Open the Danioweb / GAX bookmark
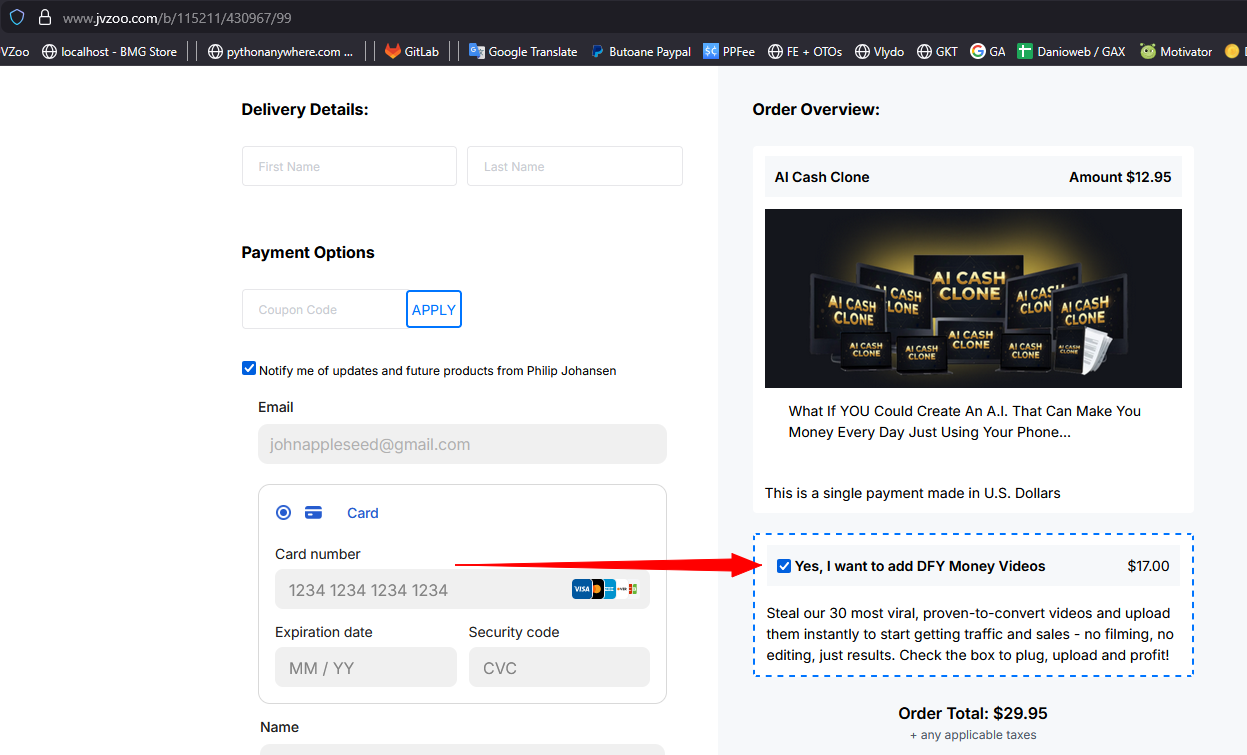 1071,51
